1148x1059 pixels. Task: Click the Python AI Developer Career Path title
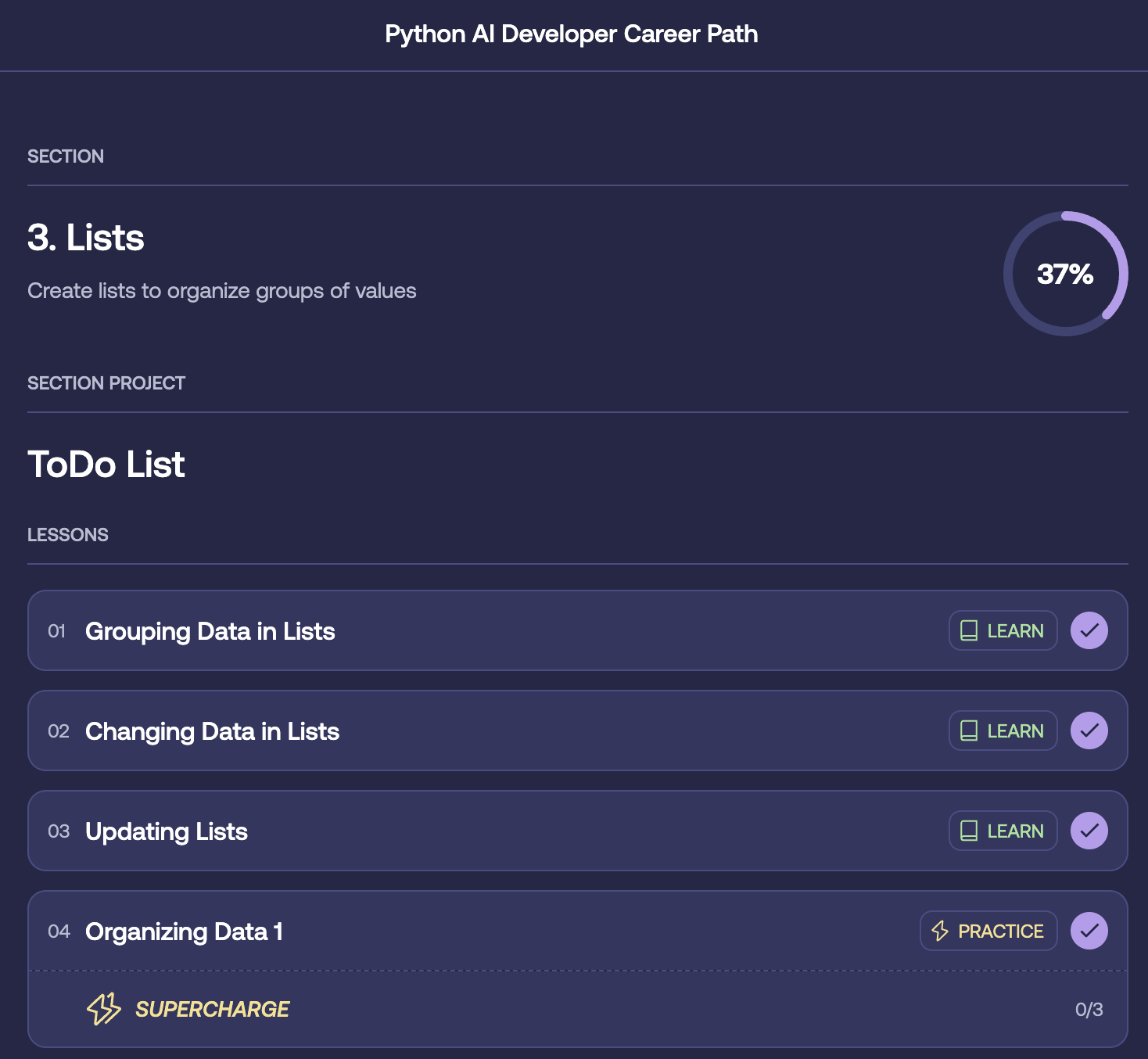[572, 34]
